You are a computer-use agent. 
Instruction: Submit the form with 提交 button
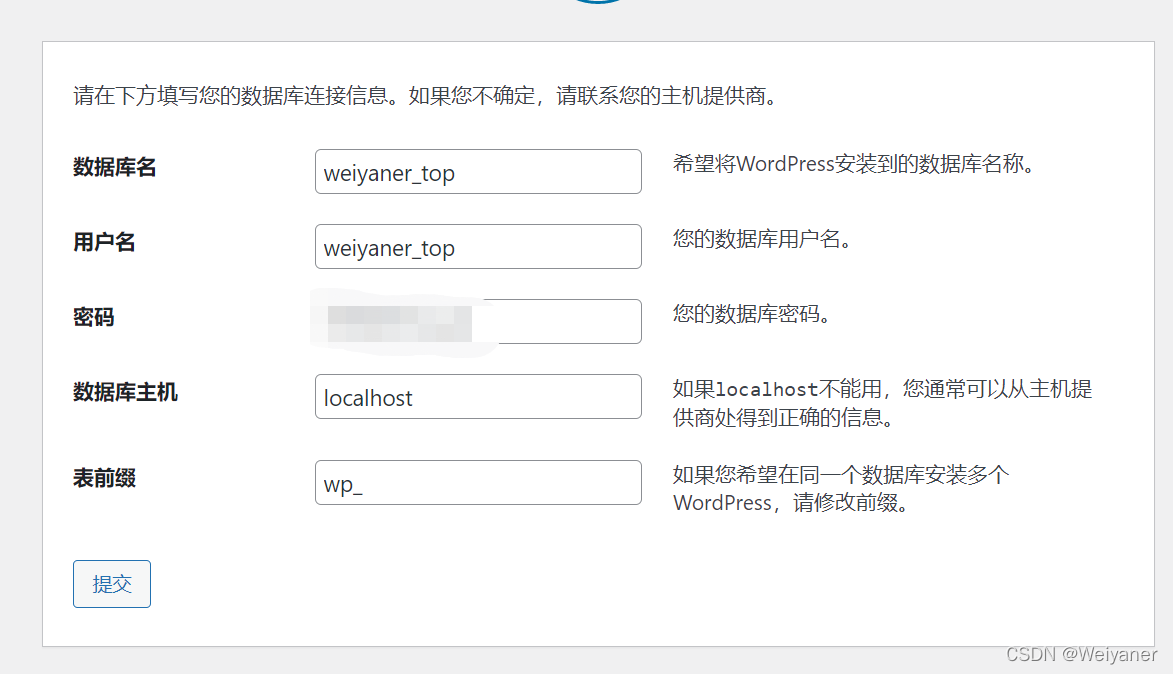click(x=111, y=583)
